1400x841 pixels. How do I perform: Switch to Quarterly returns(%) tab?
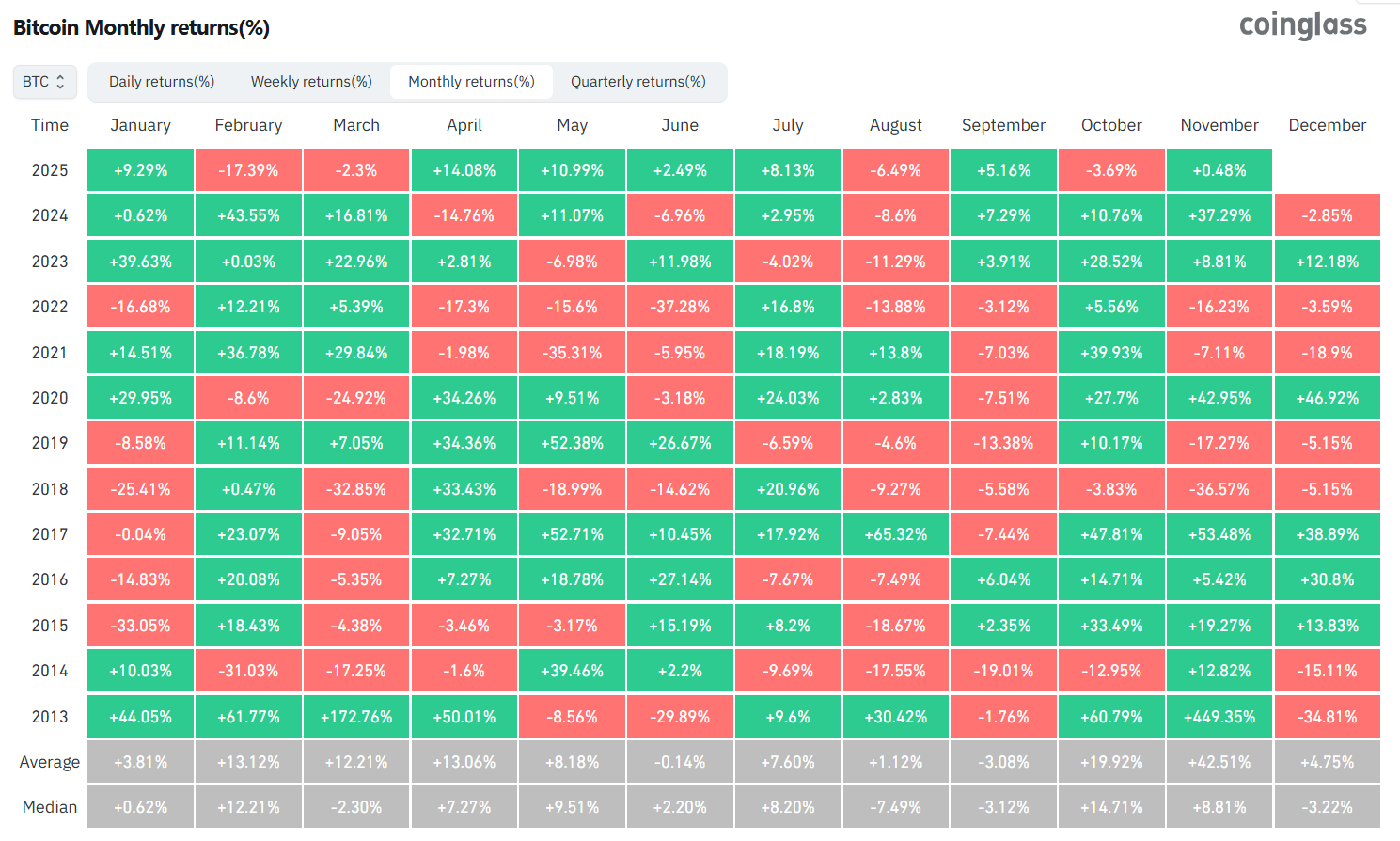[638, 82]
